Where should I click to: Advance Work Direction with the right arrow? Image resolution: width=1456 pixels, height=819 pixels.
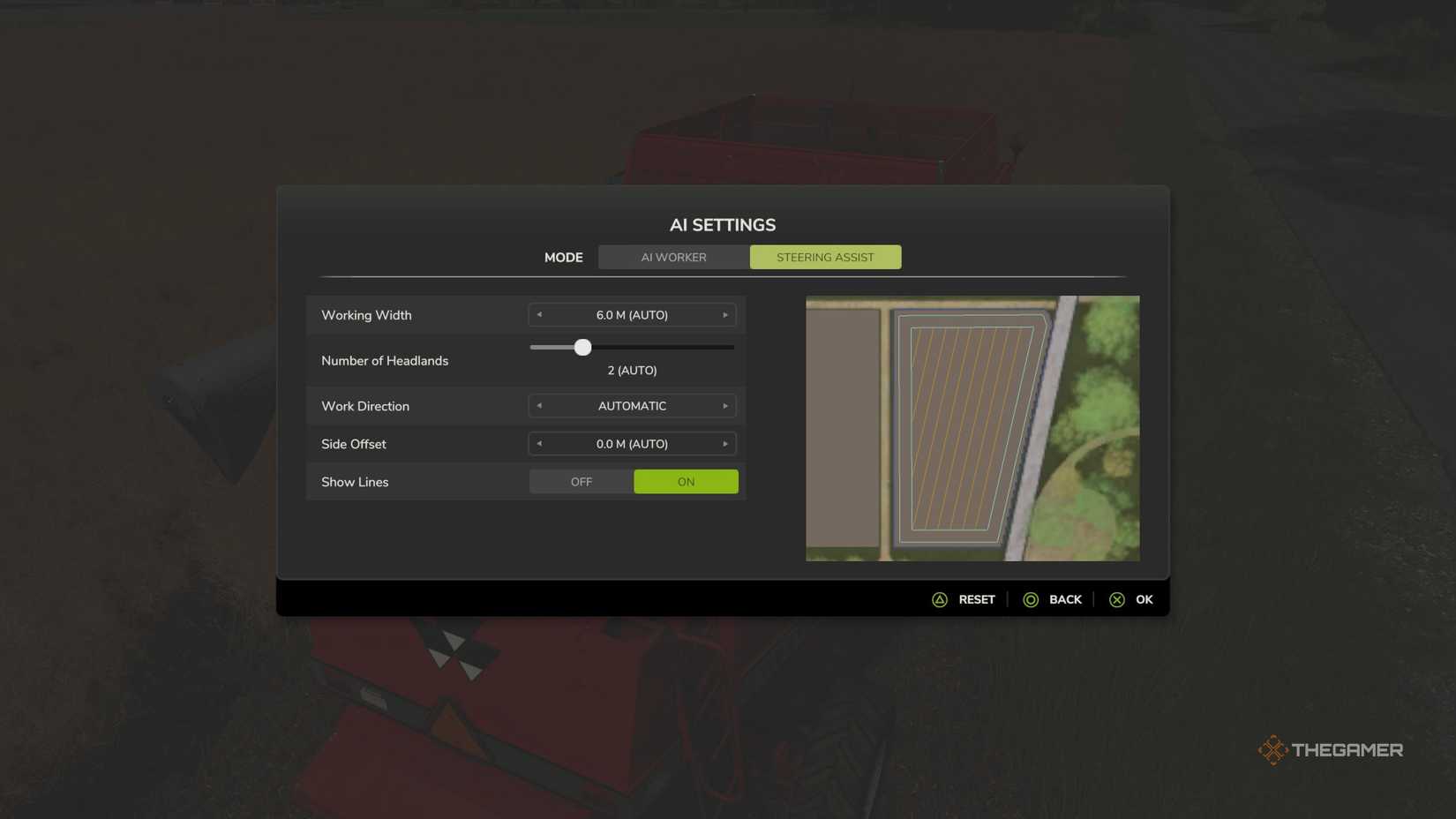(x=726, y=406)
